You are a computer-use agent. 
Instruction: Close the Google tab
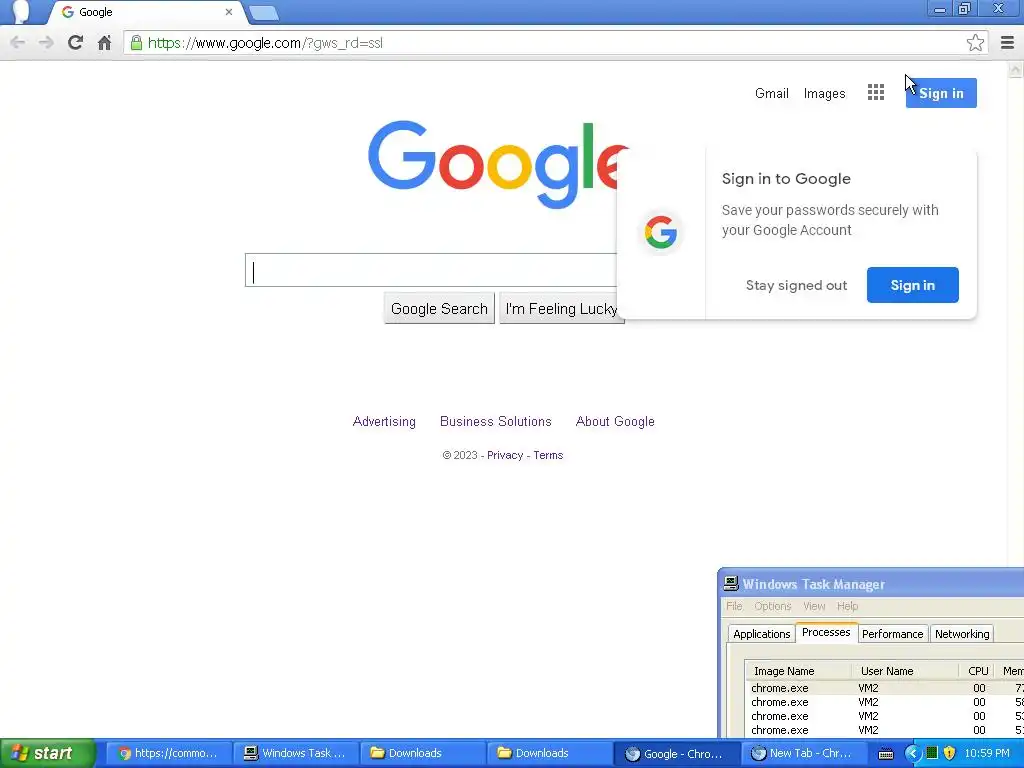[229, 12]
